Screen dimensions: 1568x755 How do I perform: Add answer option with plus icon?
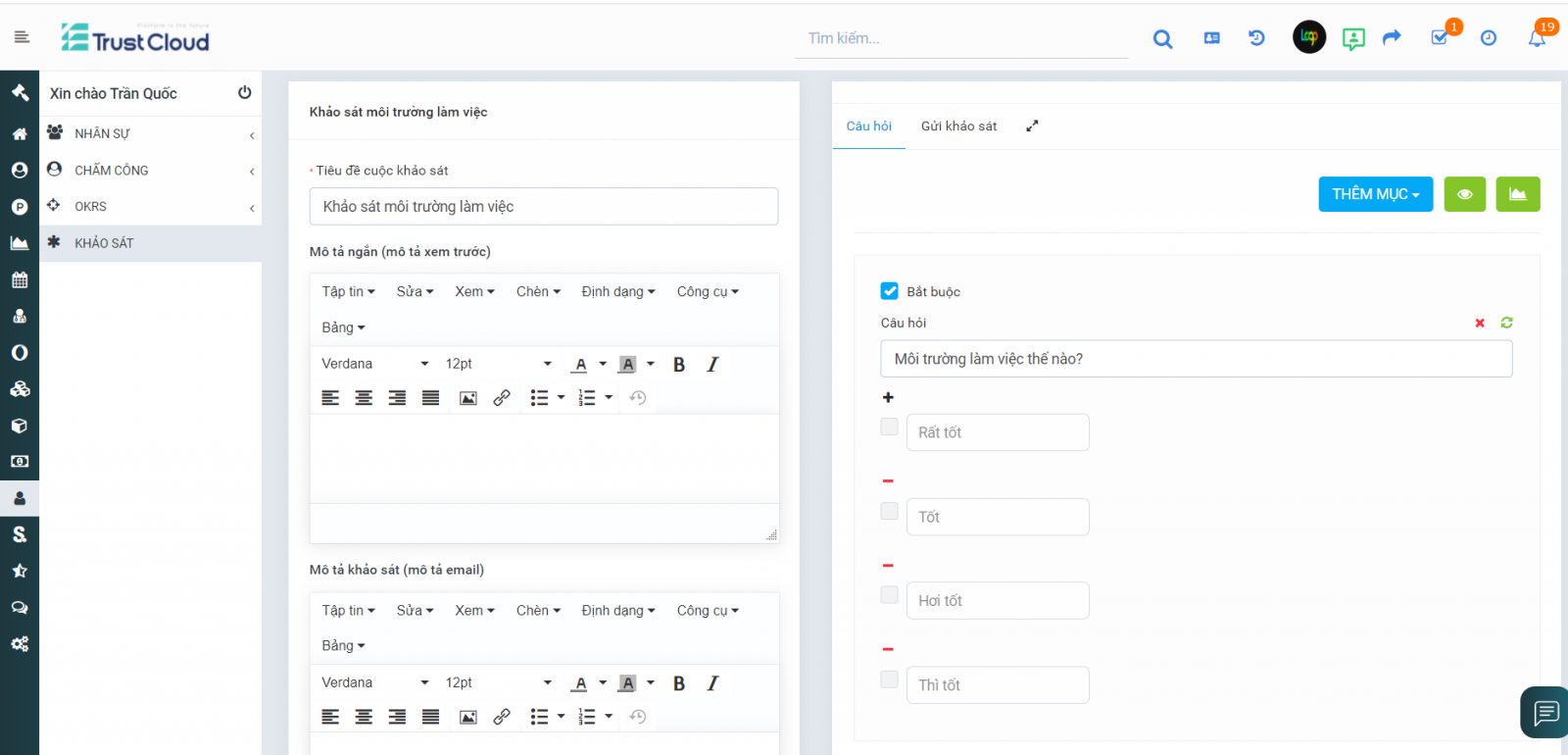click(x=888, y=397)
